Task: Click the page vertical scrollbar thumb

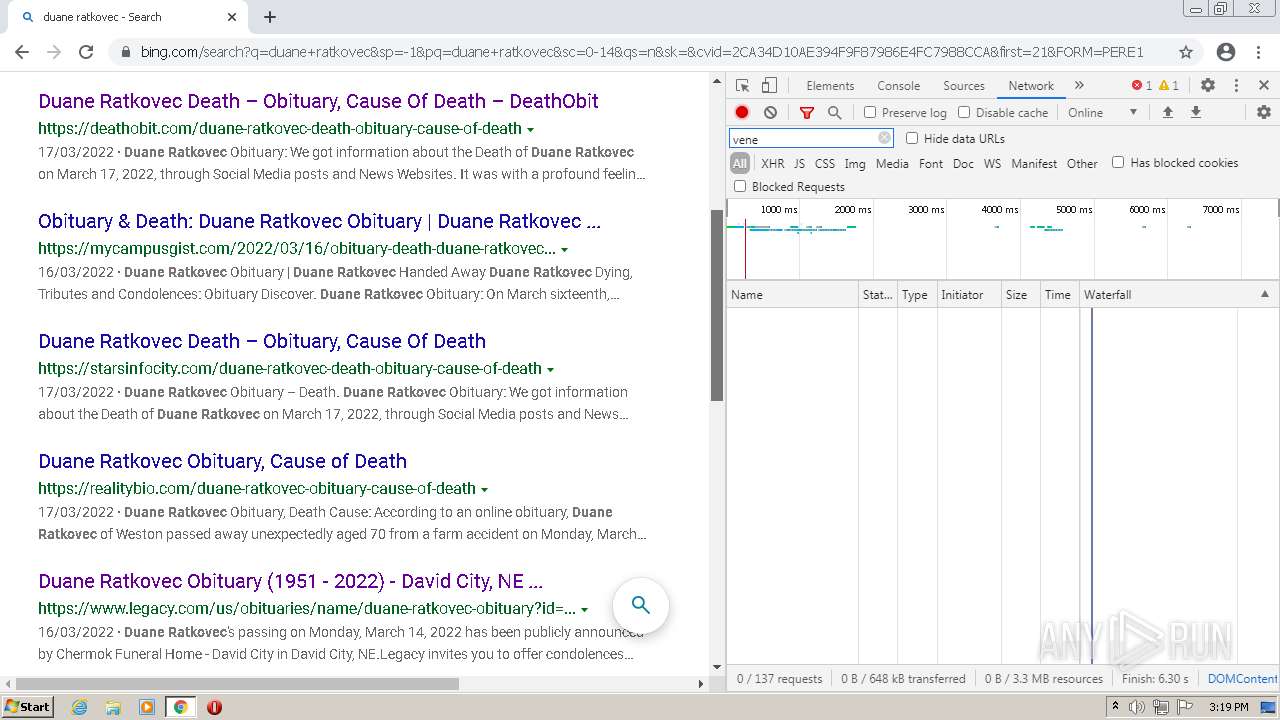Action: coord(716,305)
